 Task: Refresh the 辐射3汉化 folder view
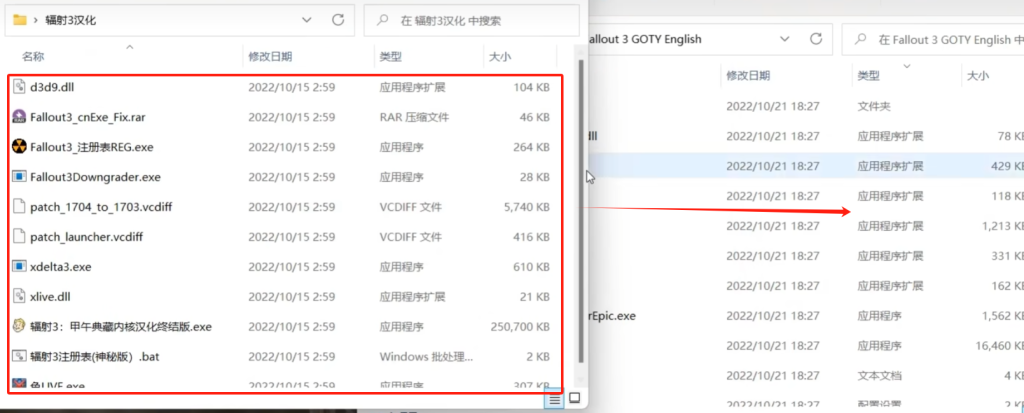point(338,20)
